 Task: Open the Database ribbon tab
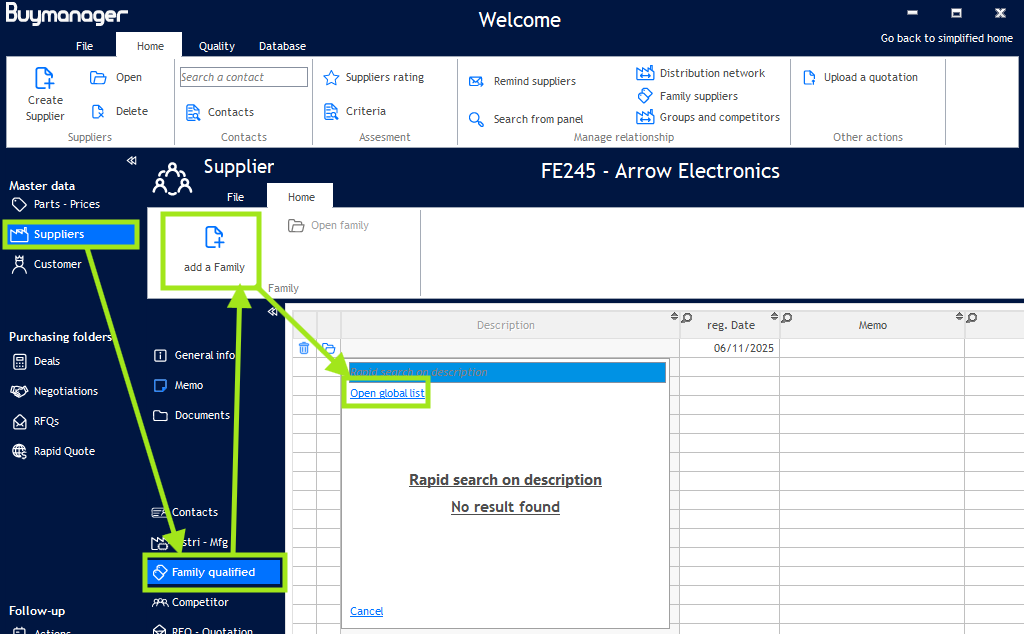pos(282,46)
